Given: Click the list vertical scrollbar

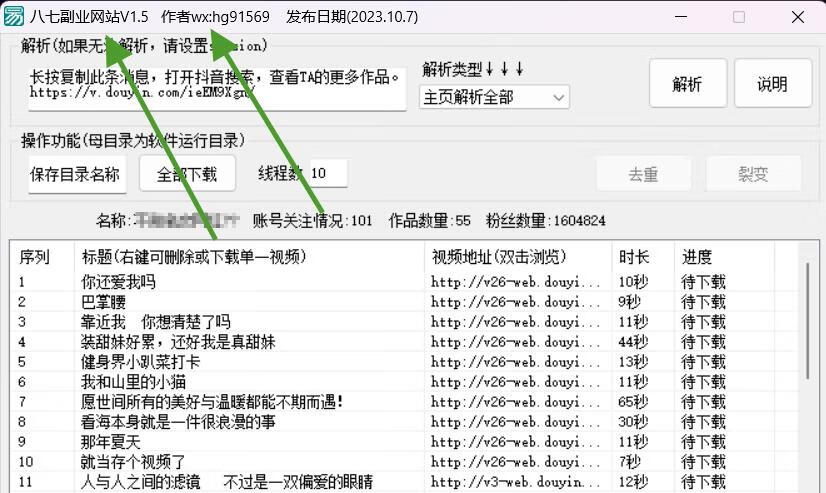Looking at the screenshot, I should pos(808,321).
